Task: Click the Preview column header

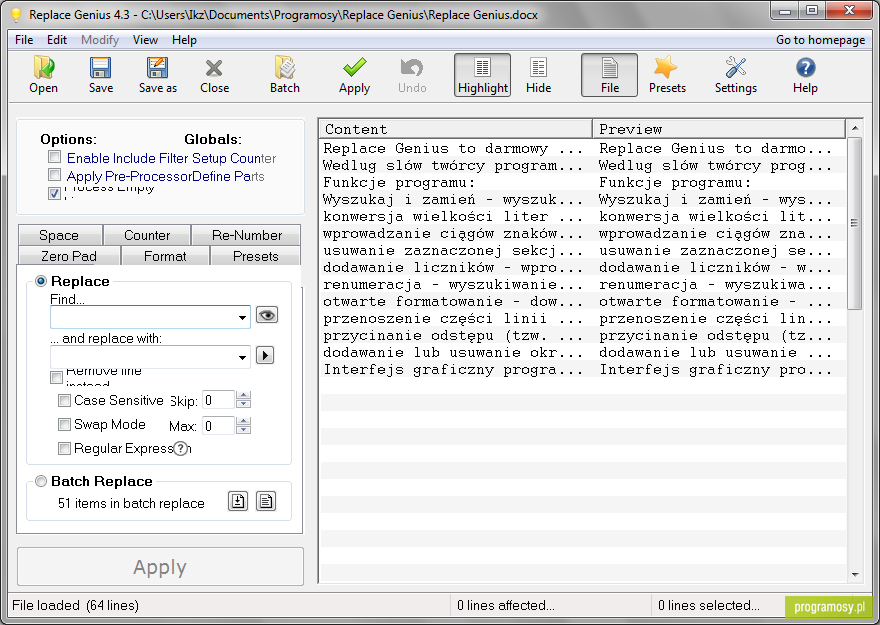Action: [x=719, y=129]
